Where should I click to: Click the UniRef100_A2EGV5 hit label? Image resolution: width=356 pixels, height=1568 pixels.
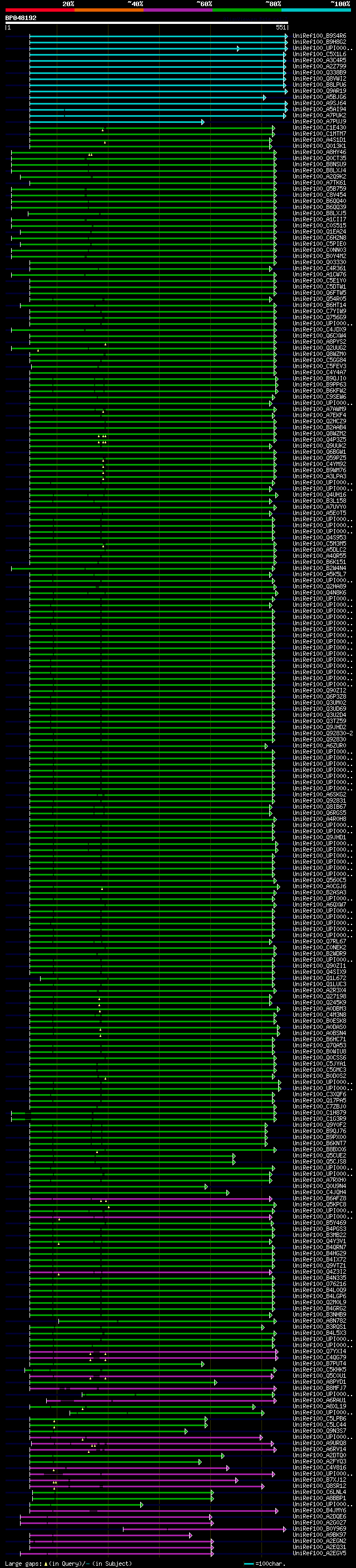pyautogui.click(x=319, y=1553)
